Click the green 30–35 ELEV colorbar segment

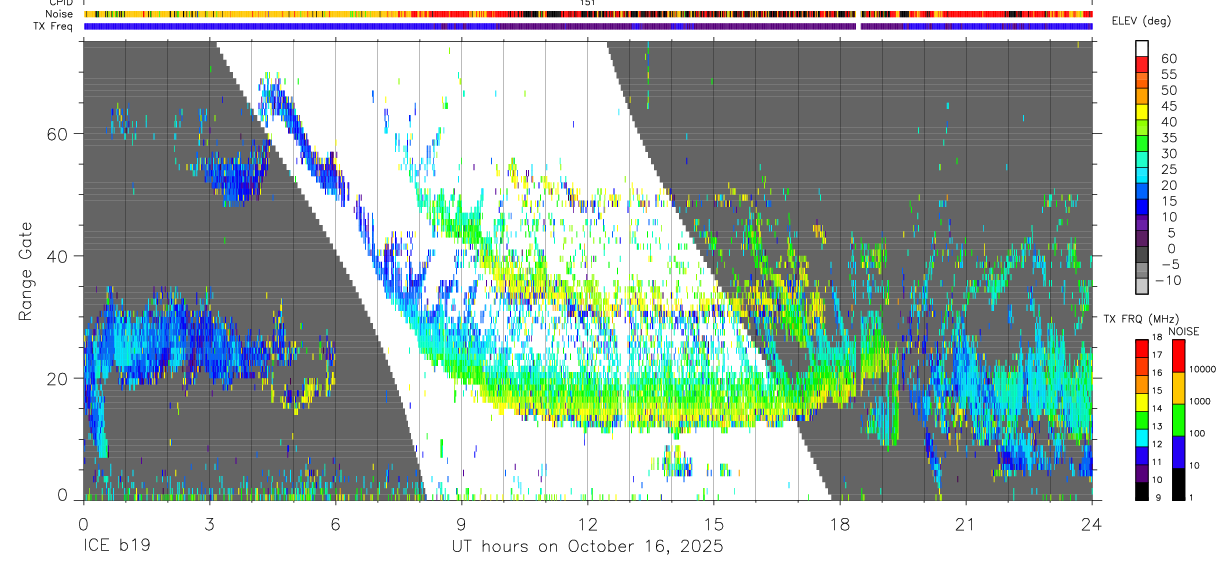point(1141,144)
